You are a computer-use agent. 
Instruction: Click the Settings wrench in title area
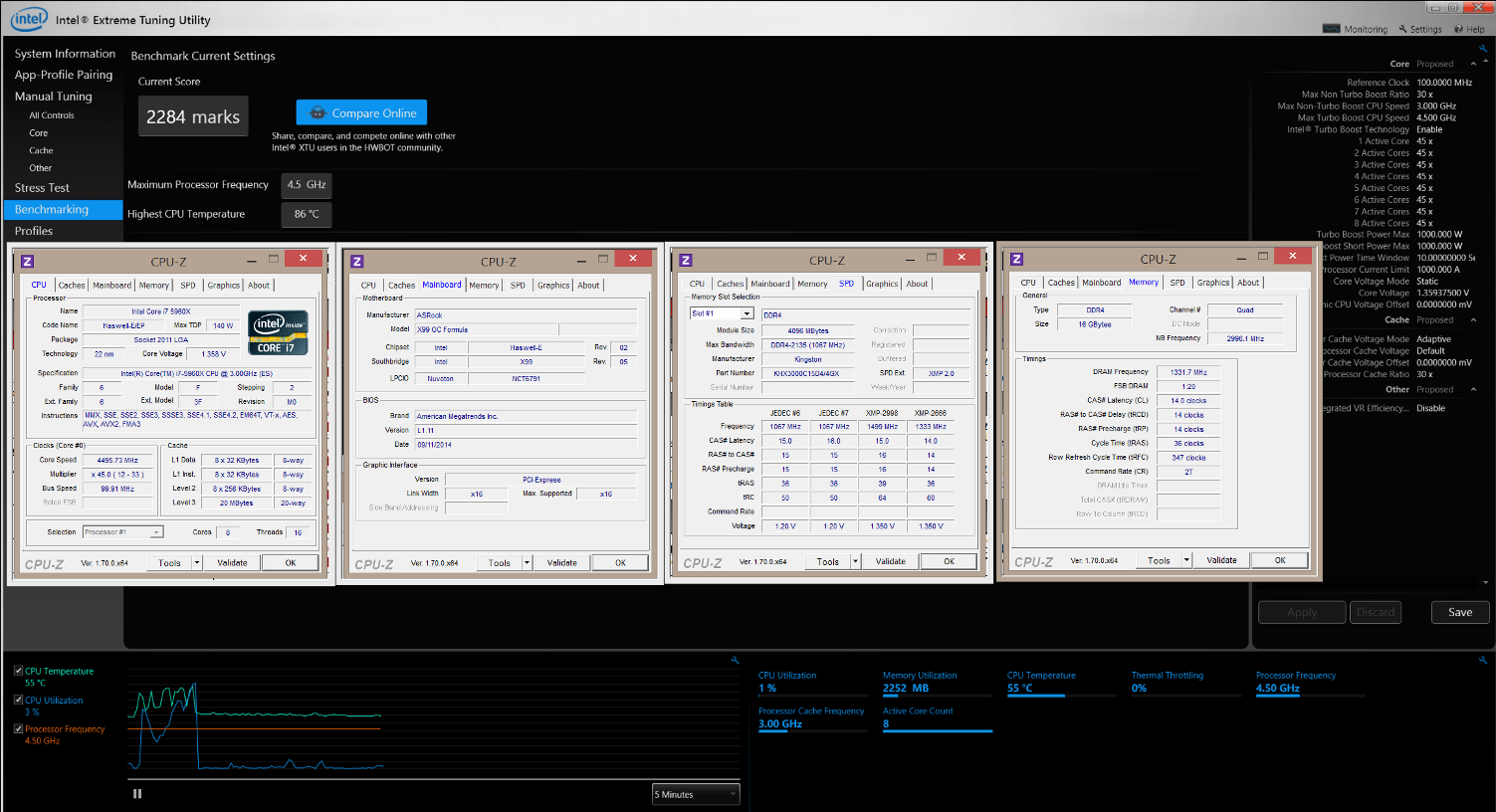pyautogui.click(x=1403, y=29)
